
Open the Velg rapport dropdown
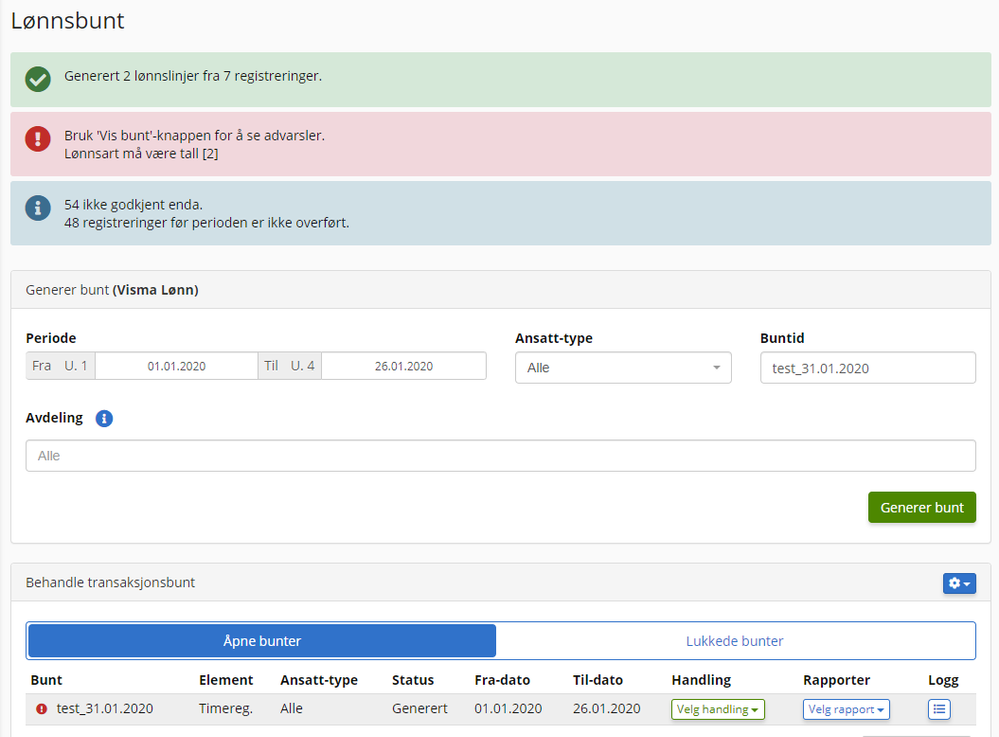846,709
